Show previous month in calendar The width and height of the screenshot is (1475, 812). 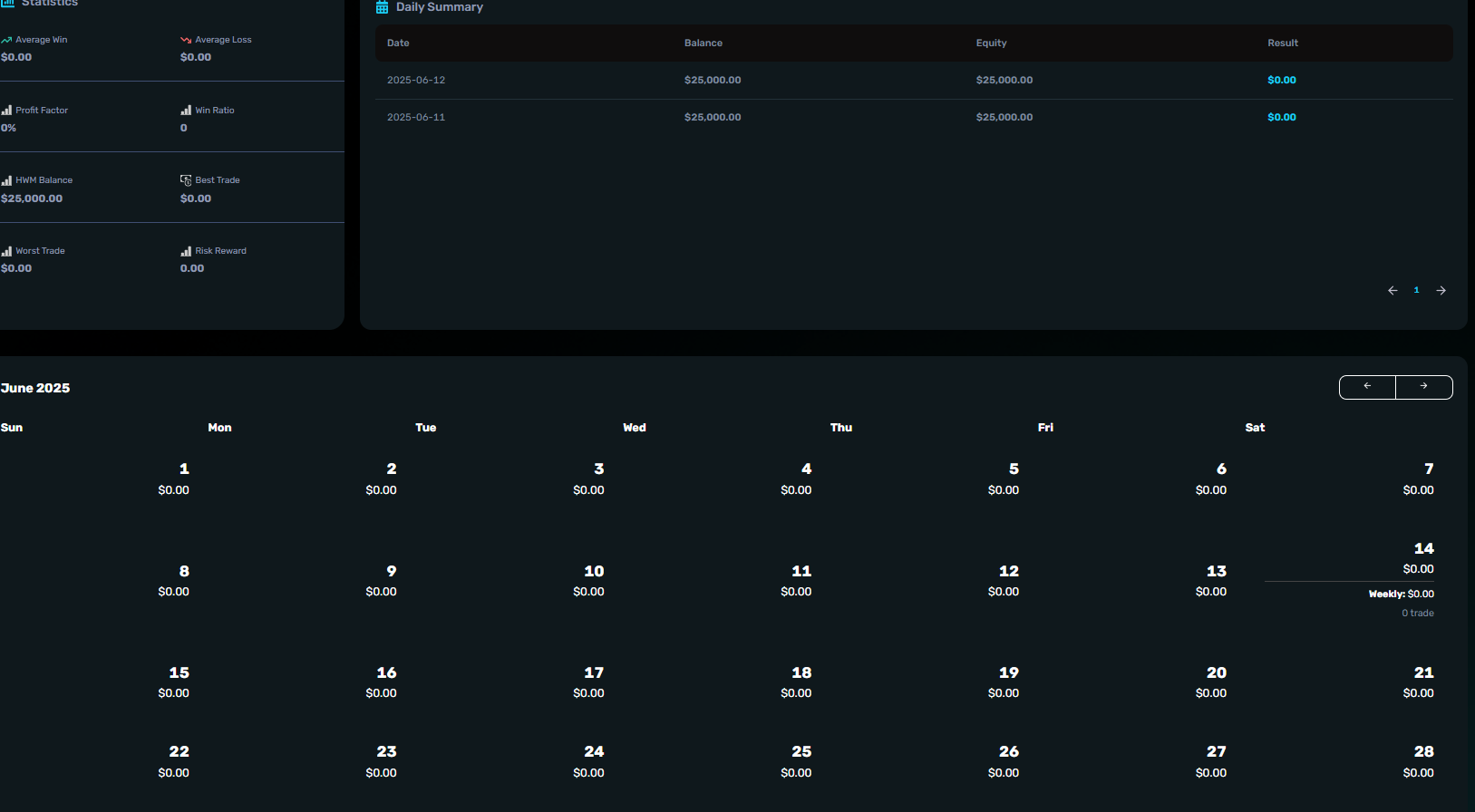[x=1367, y=387]
